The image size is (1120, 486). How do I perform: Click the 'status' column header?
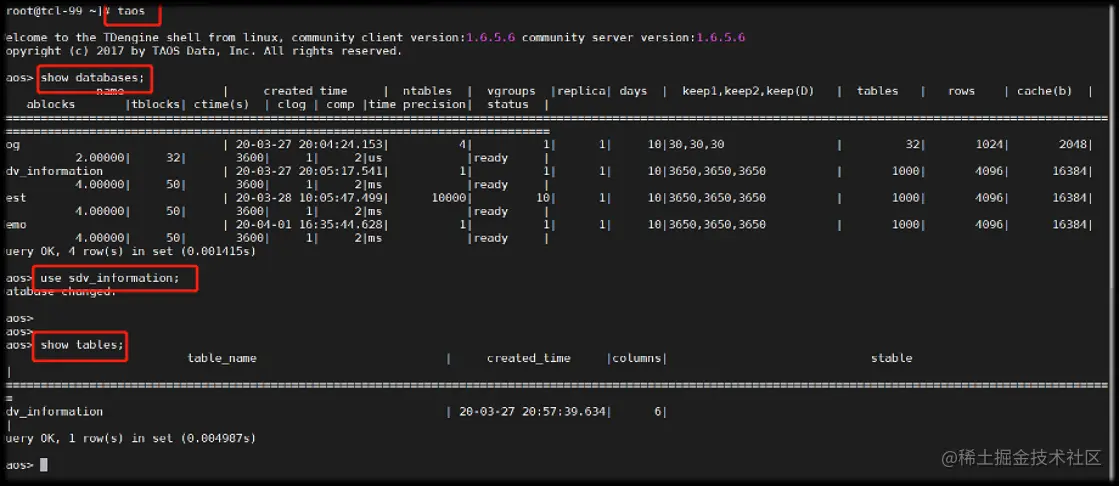pos(508,104)
